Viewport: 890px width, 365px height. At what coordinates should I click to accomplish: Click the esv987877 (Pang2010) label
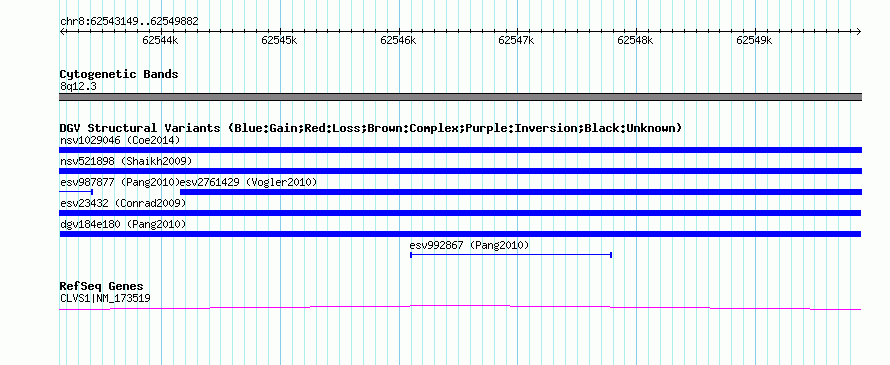pos(119,182)
